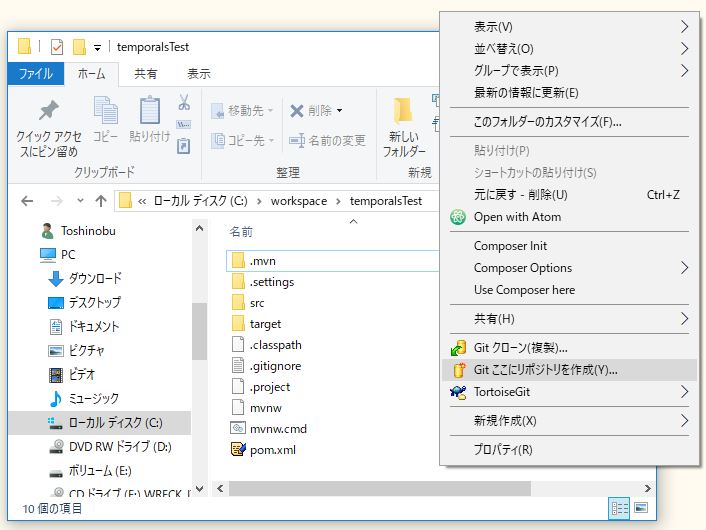The image size is (706, 530).
Task: Select Local Disk (C:) in navigation pane
Action: 100,423
